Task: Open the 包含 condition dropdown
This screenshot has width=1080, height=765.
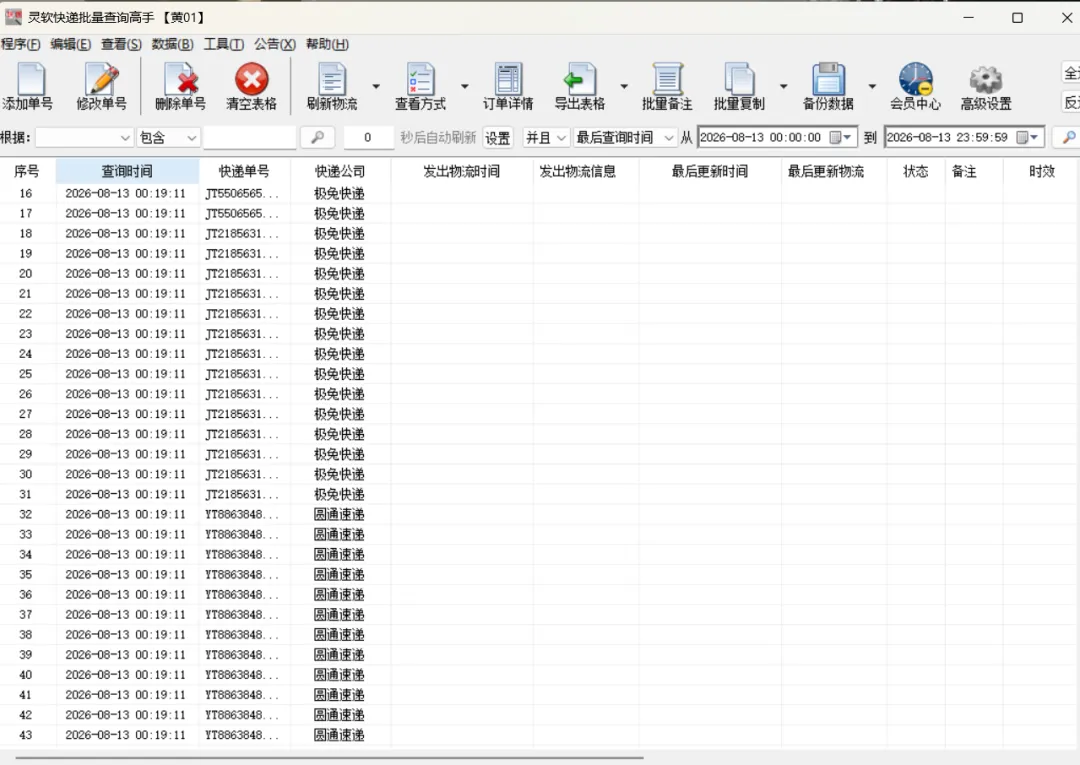Action: [x=169, y=138]
